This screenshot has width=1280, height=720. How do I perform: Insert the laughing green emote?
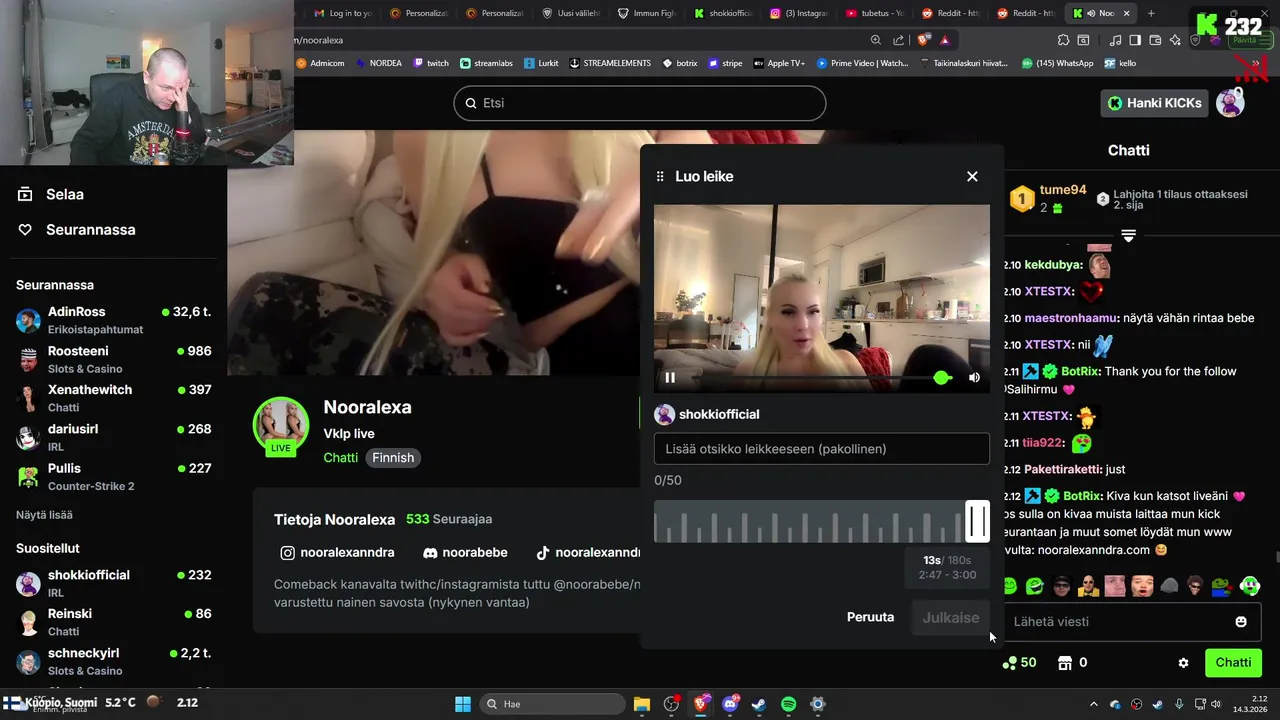[x=1035, y=586]
